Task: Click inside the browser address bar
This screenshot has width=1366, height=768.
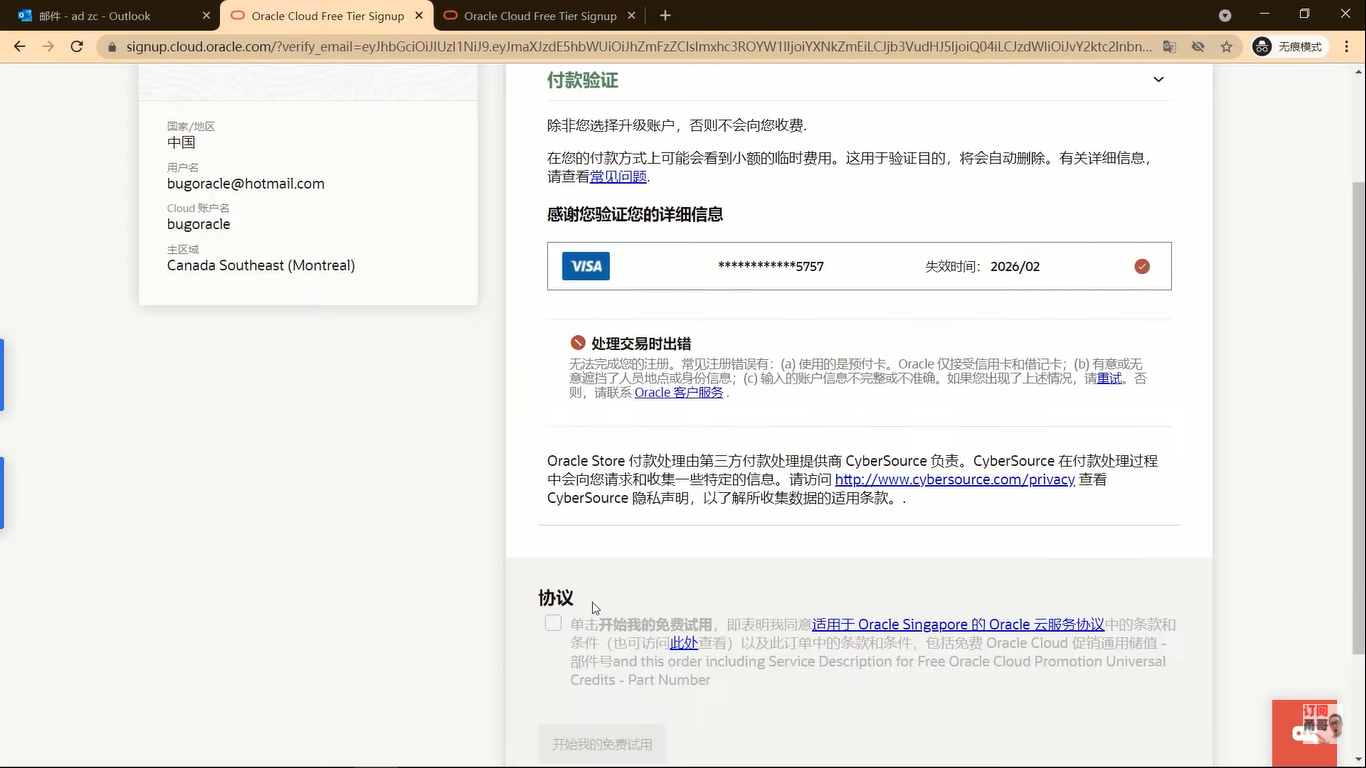Action: coord(600,46)
